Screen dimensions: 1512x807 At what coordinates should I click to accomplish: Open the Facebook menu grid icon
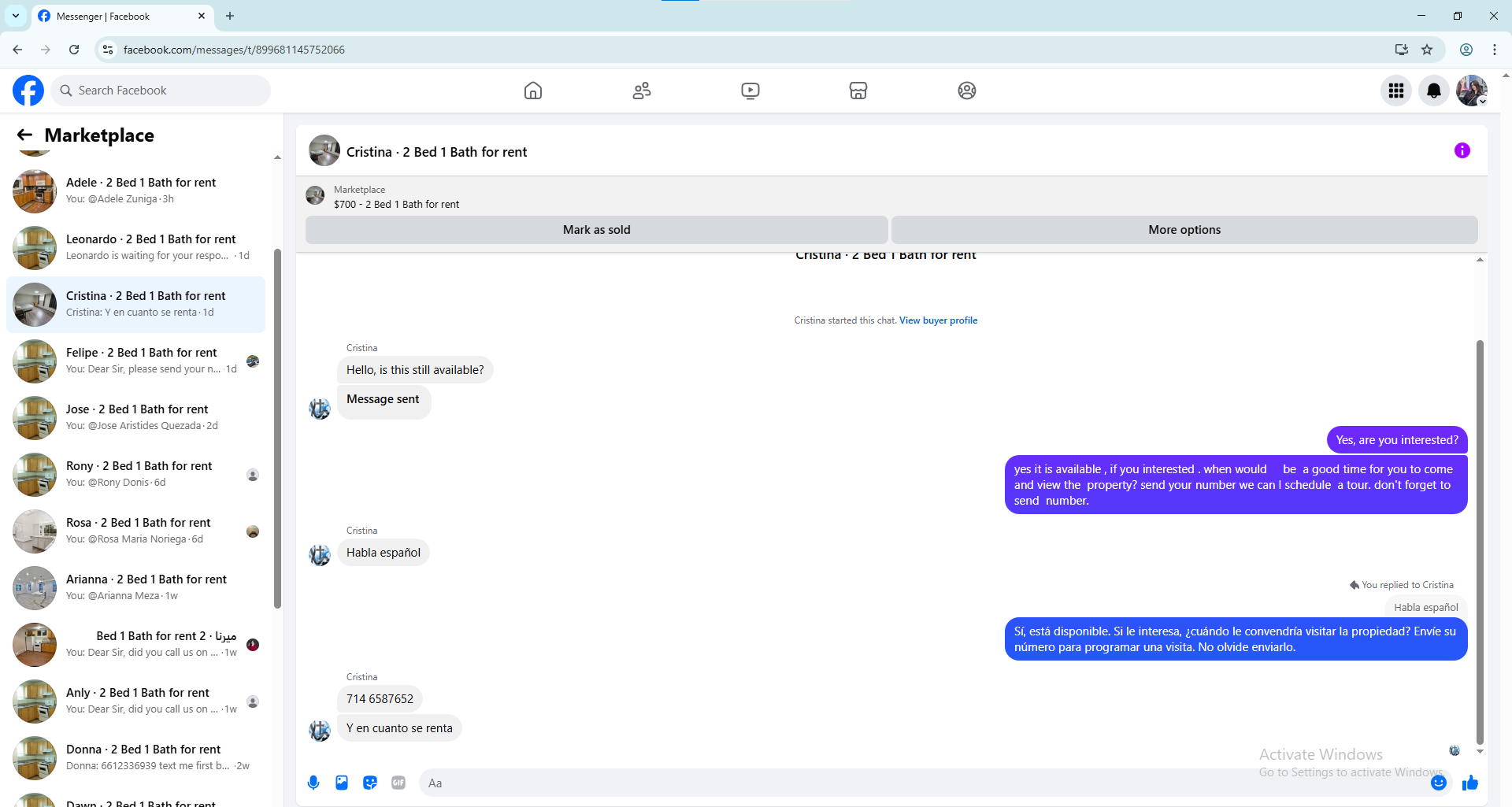[x=1396, y=91]
